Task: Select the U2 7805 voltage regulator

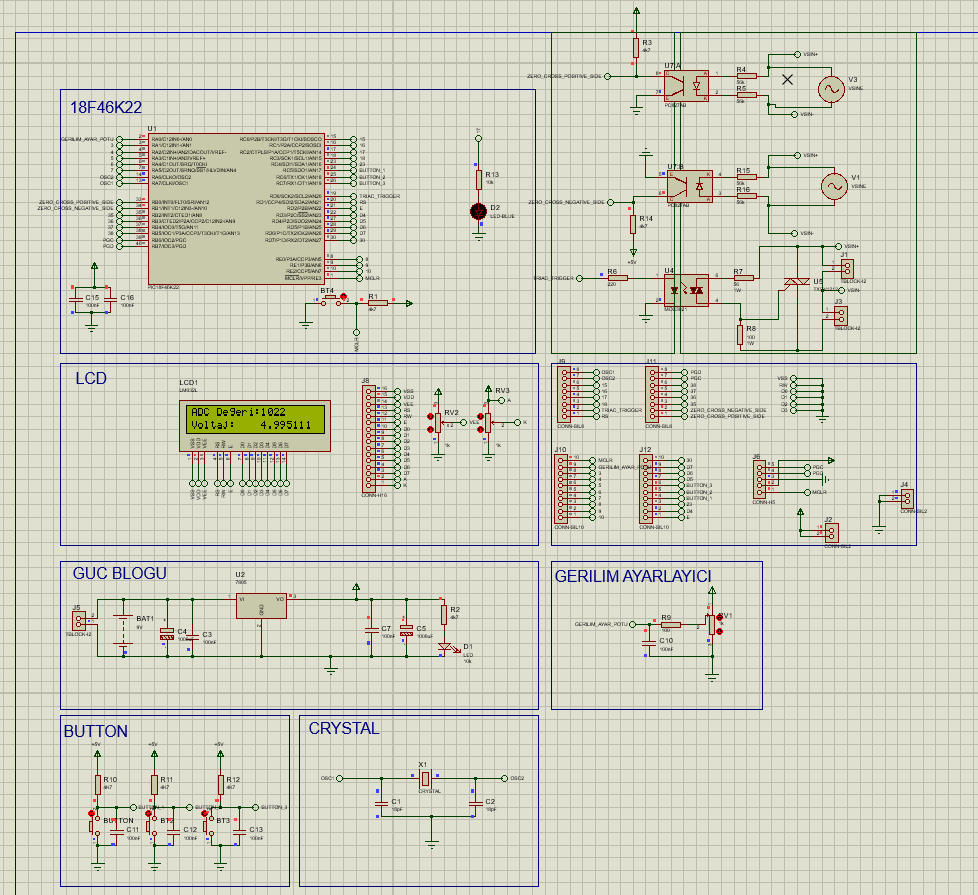Action: 261,606
